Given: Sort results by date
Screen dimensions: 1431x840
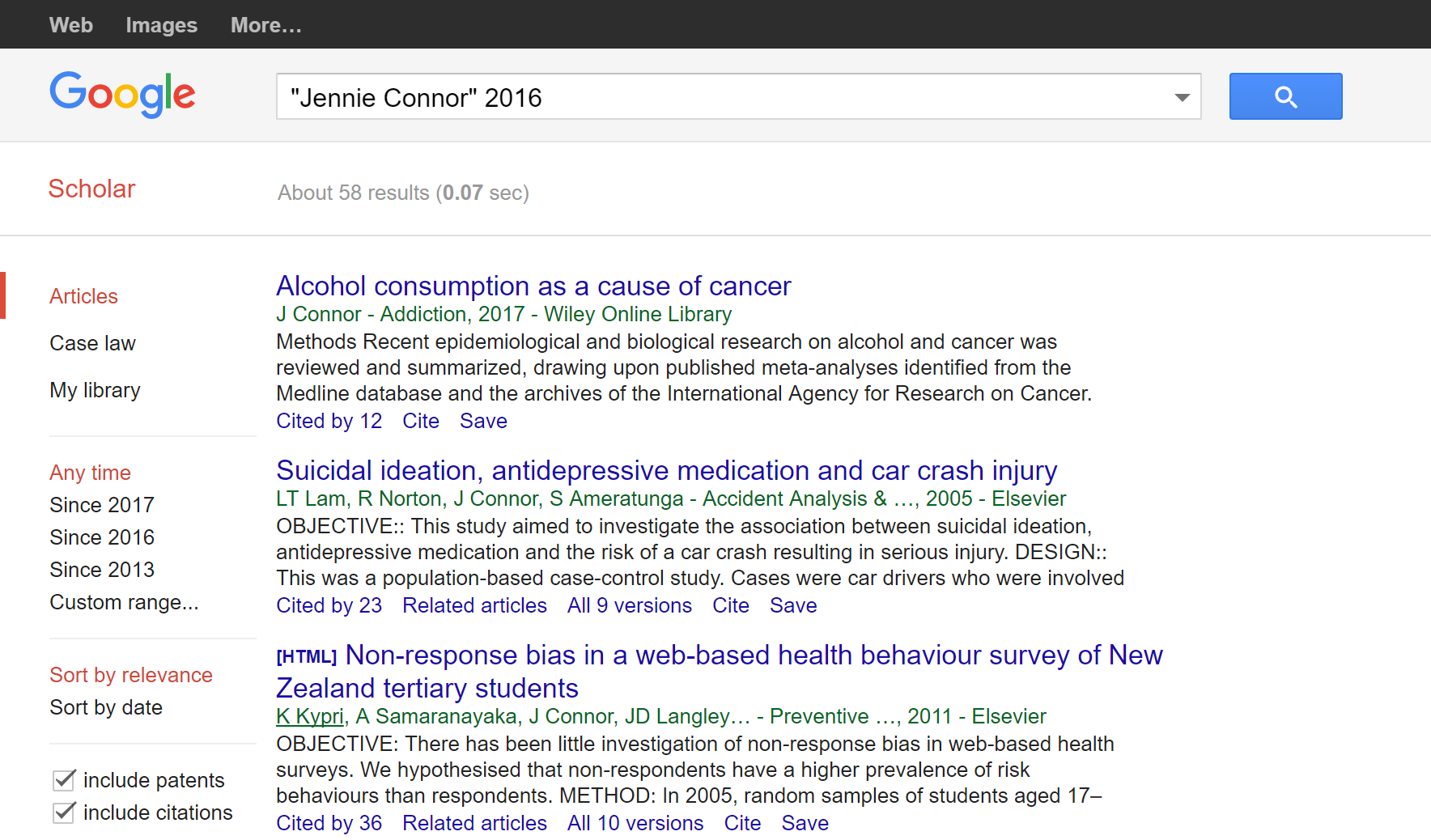Looking at the screenshot, I should [x=106, y=706].
